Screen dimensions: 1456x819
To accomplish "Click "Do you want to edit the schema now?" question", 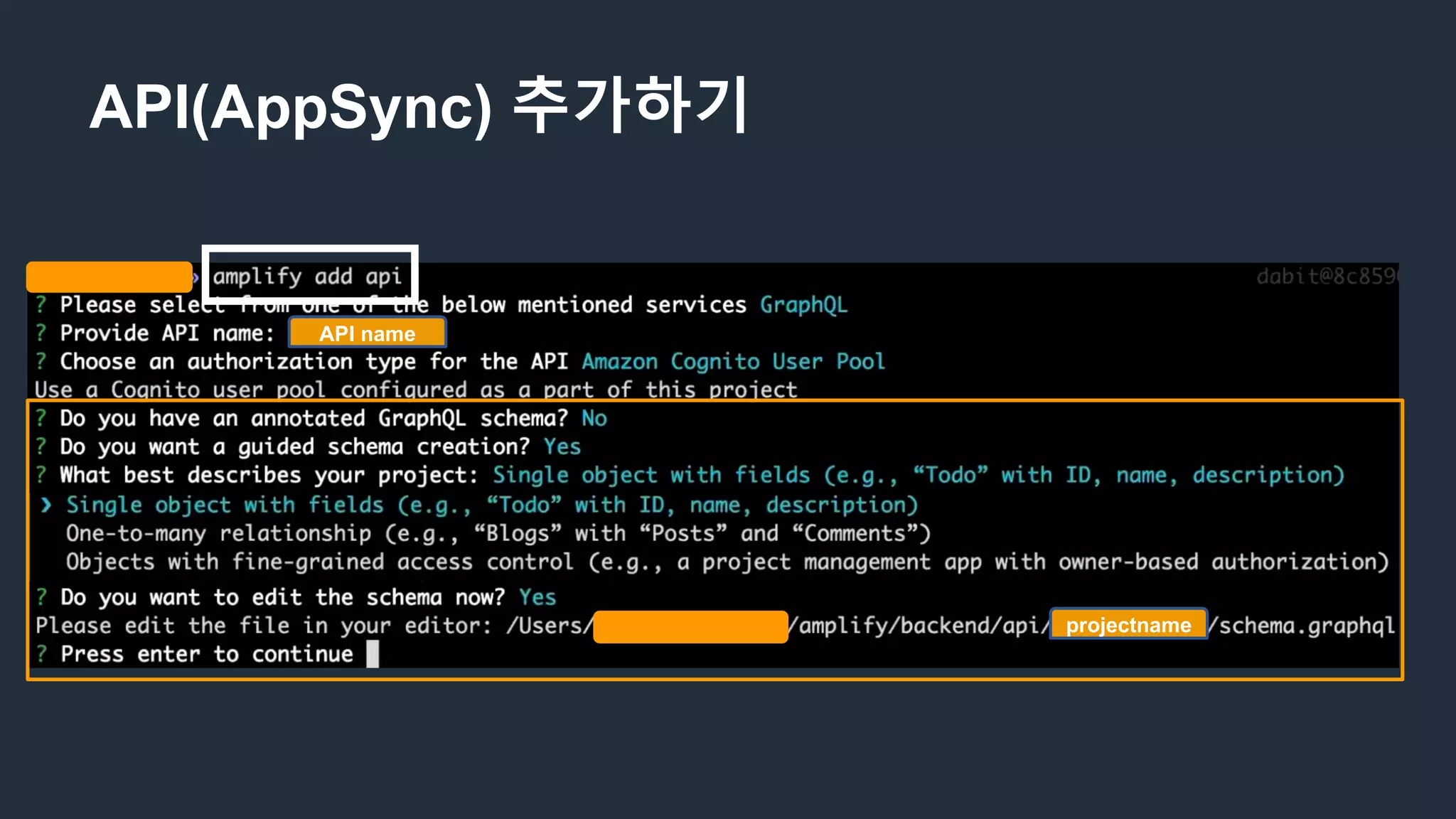I will pyautogui.click(x=282, y=597).
